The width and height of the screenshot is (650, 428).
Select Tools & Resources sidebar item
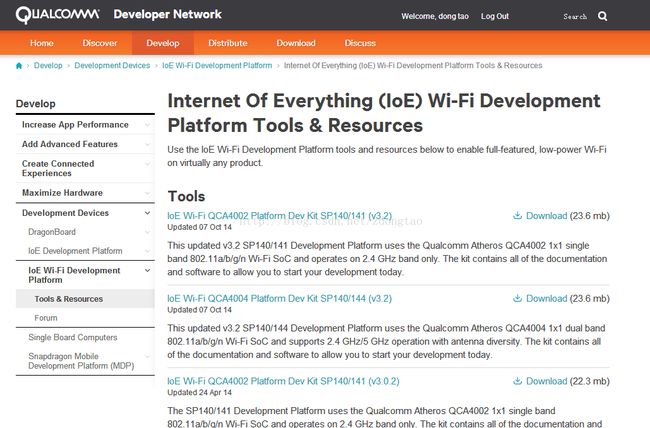coord(85,299)
